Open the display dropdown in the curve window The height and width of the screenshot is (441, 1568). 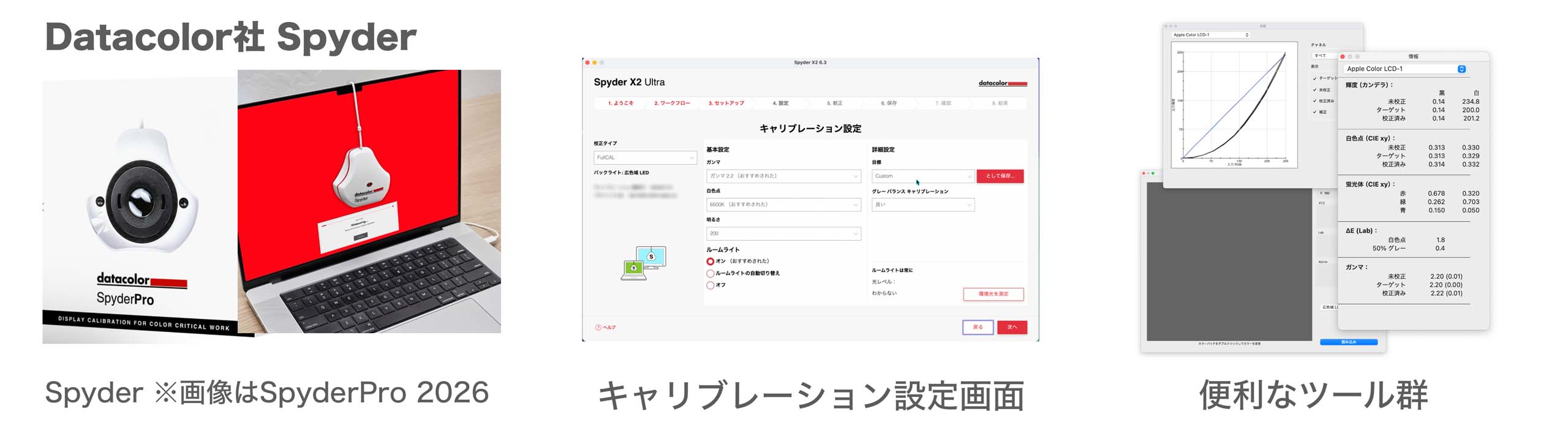pyautogui.click(x=1210, y=35)
